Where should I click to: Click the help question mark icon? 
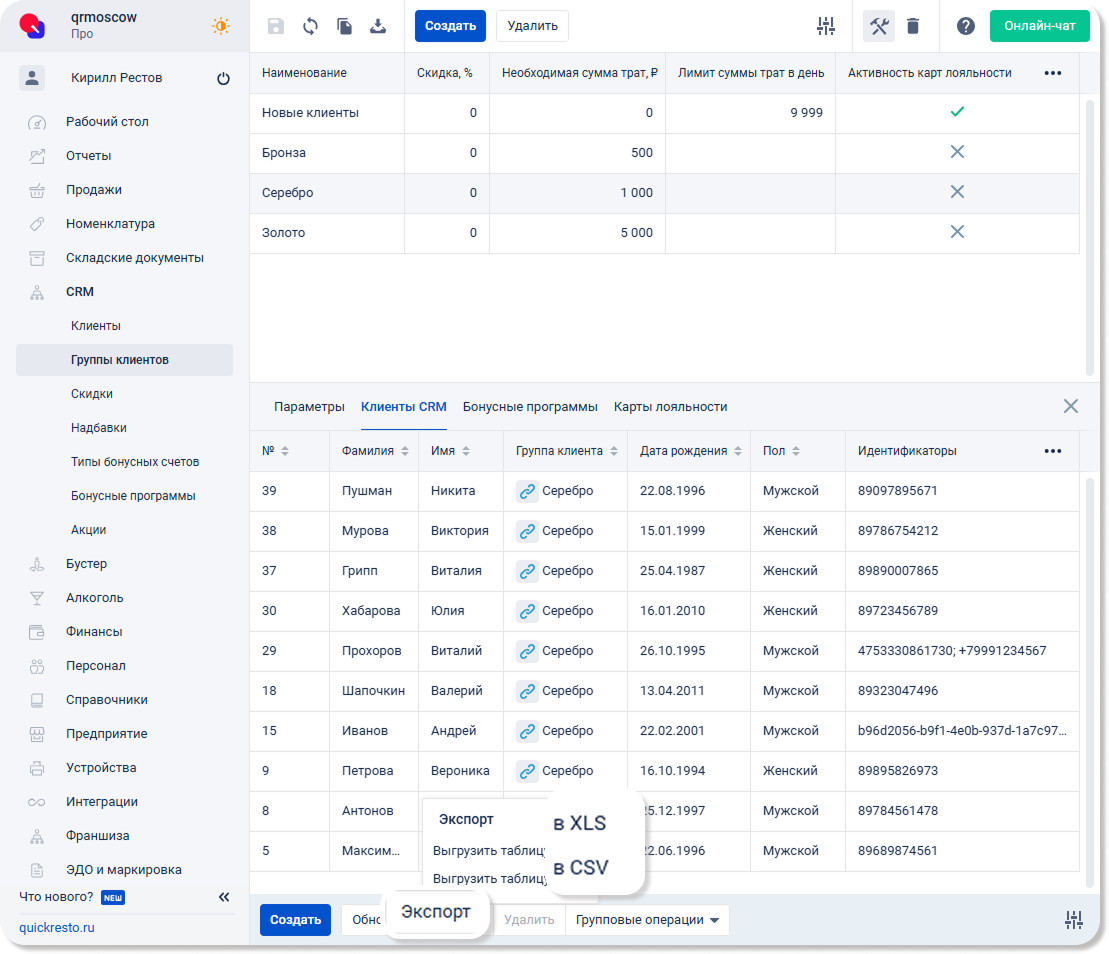point(965,26)
